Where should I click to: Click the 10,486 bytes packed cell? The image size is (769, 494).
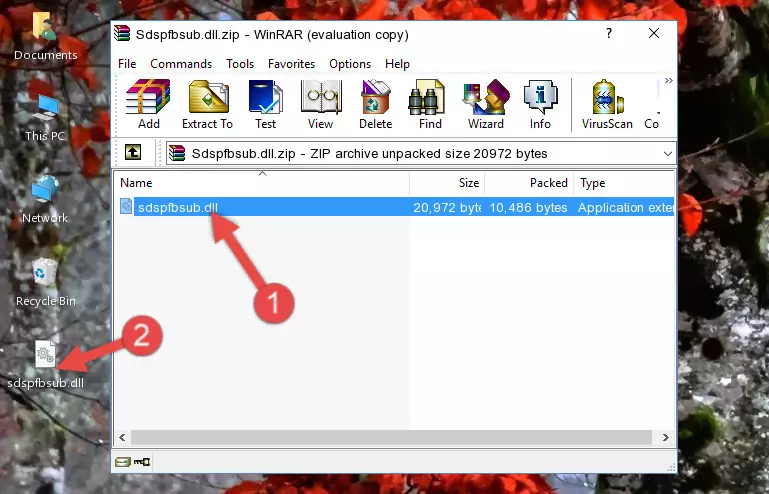[528, 208]
